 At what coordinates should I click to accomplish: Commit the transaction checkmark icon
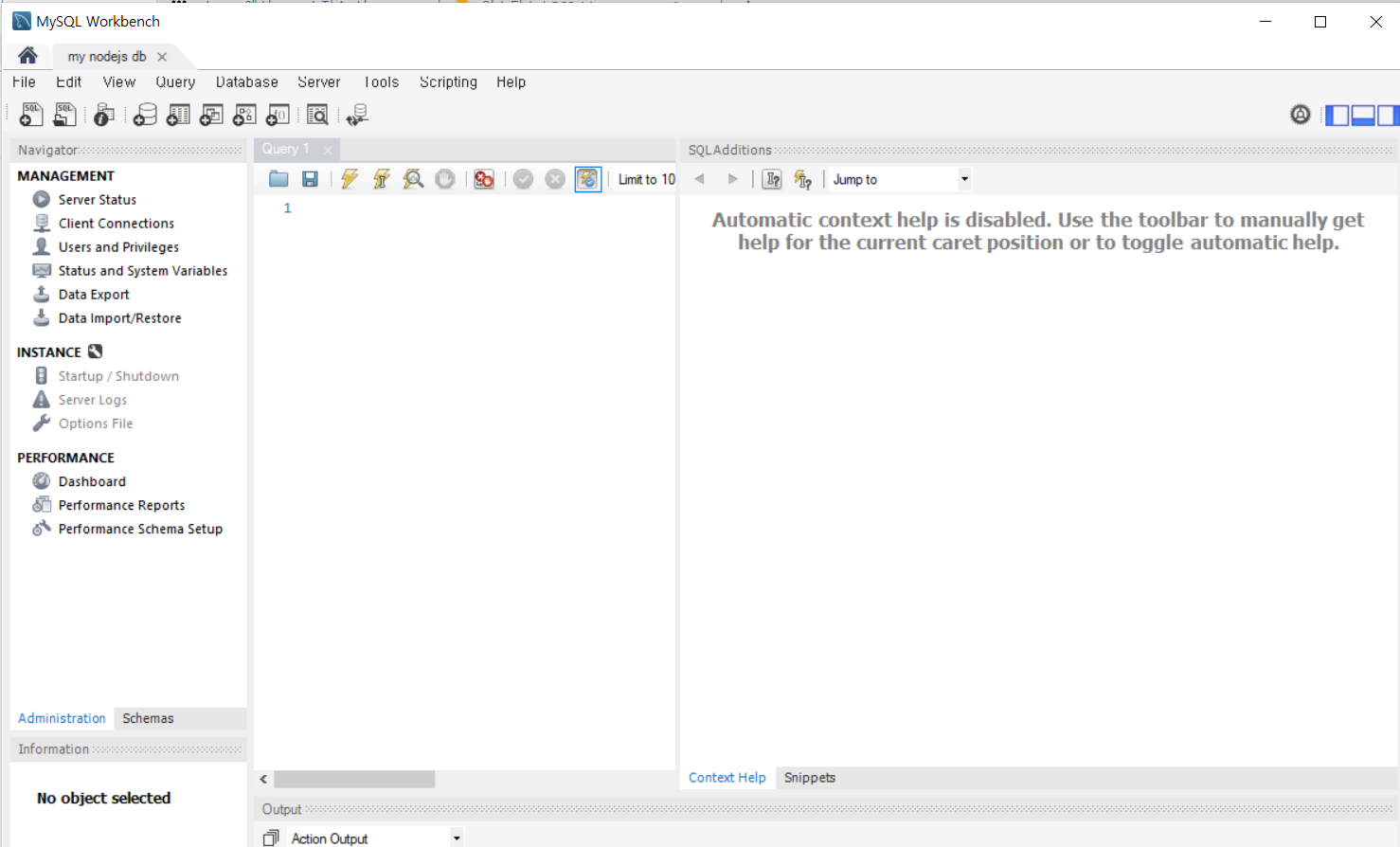[x=523, y=179]
